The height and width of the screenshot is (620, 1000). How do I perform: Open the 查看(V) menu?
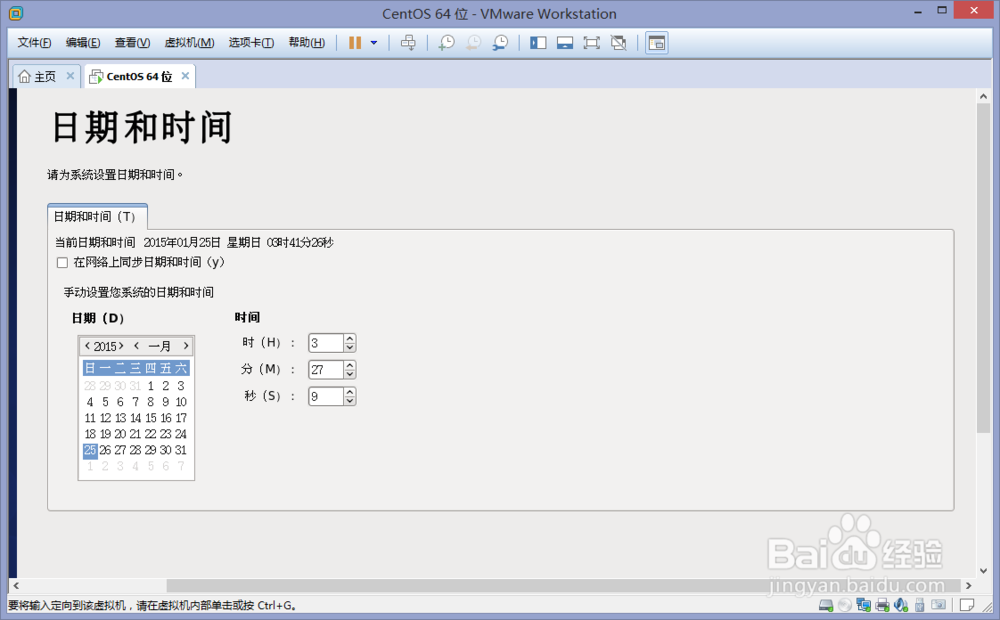coord(132,43)
